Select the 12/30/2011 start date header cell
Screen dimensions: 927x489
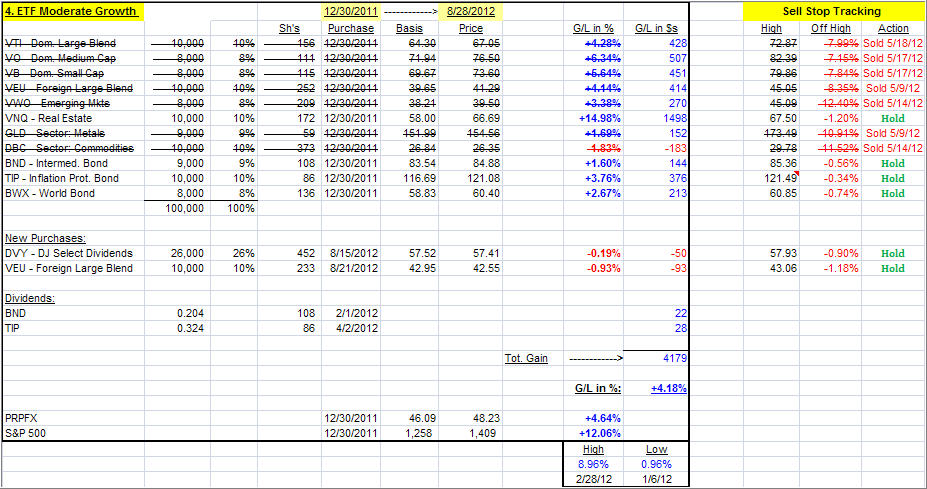click(351, 11)
